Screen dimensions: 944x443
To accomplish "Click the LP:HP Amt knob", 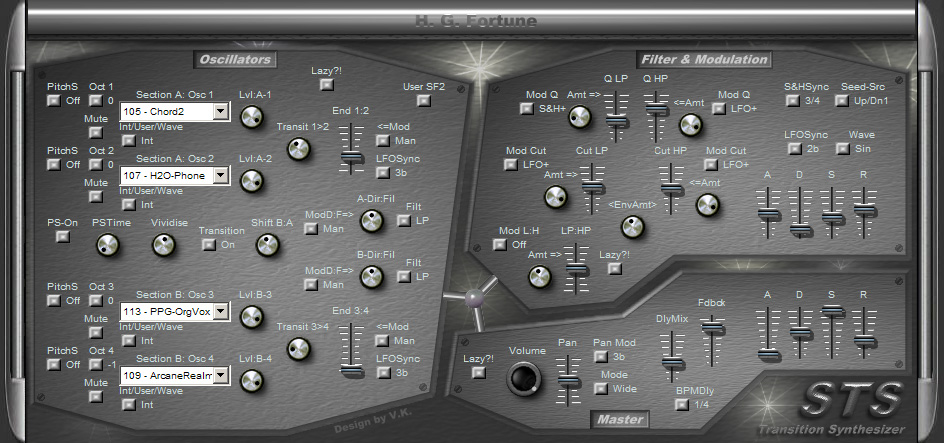I will 539,276.
